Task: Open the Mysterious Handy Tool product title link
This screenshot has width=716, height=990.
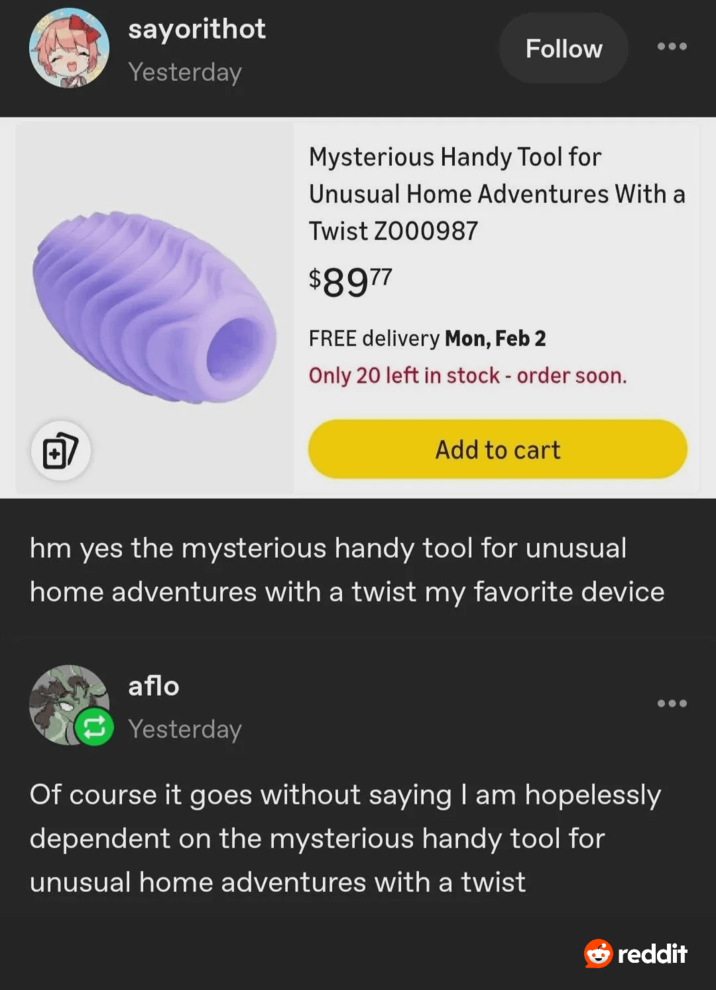Action: point(496,193)
